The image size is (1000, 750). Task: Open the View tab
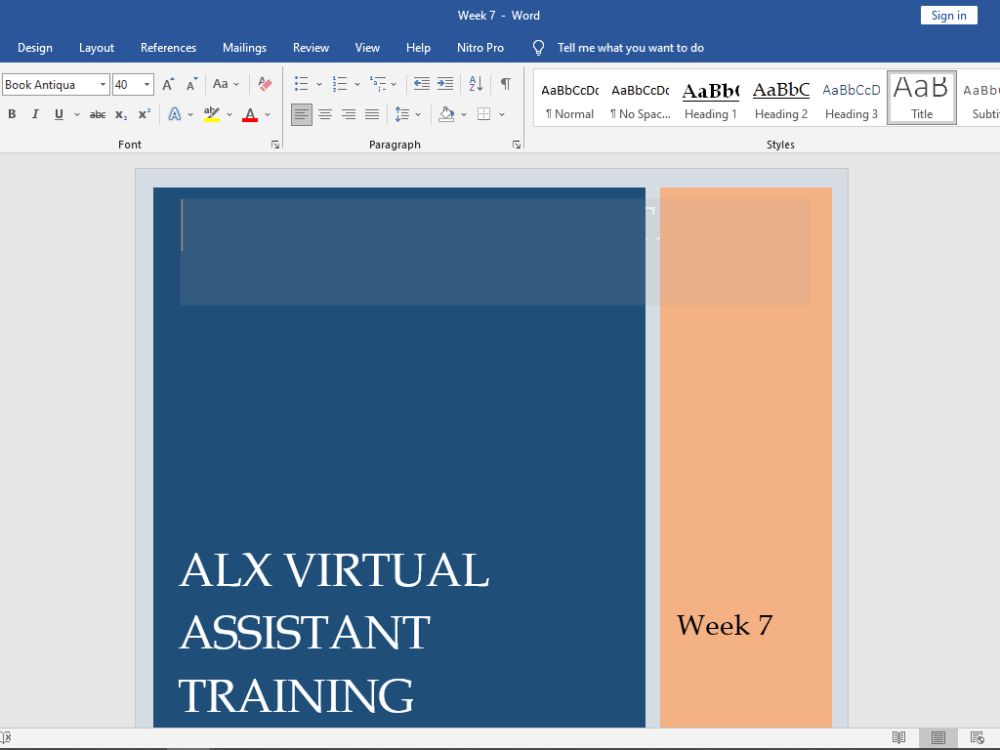pyautogui.click(x=367, y=48)
